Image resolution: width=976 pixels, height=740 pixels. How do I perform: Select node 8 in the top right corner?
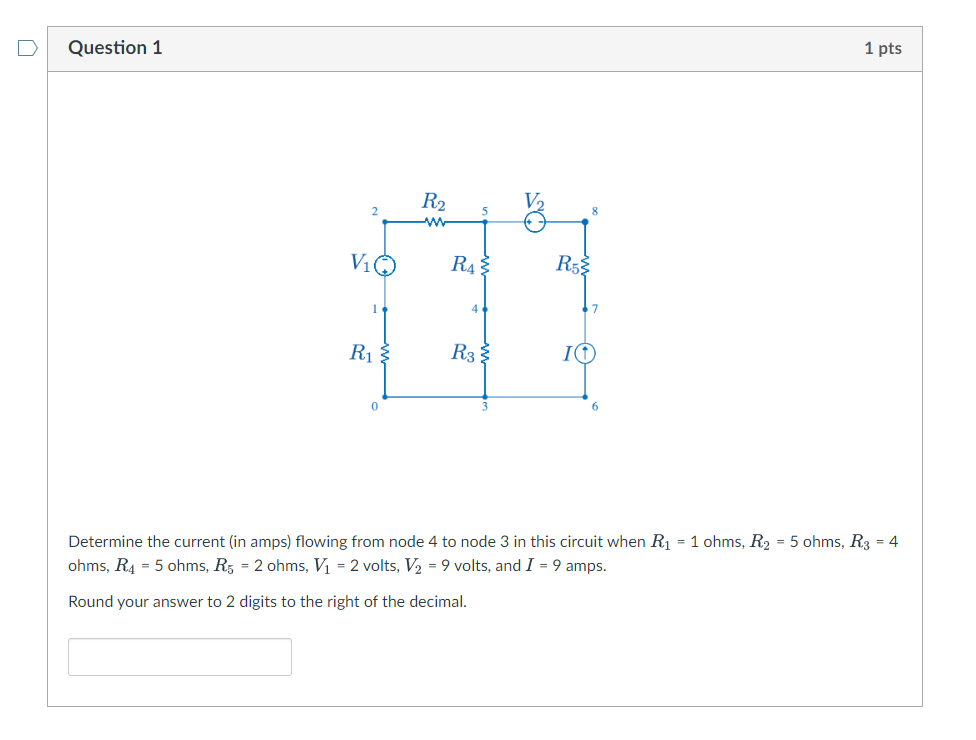tap(584, 221)
